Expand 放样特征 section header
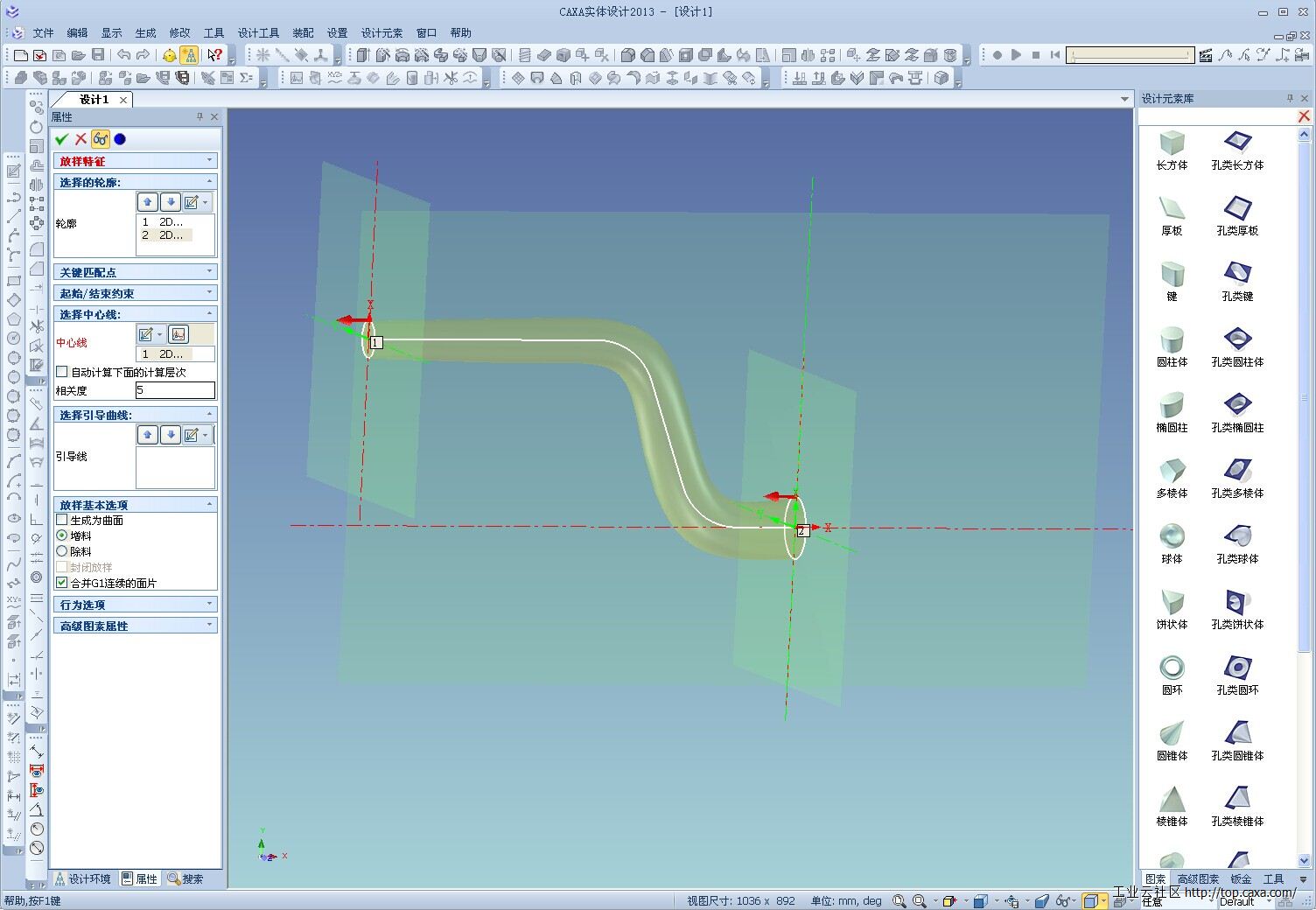The height and width of the screenshot is (910, 1316). 136,161
